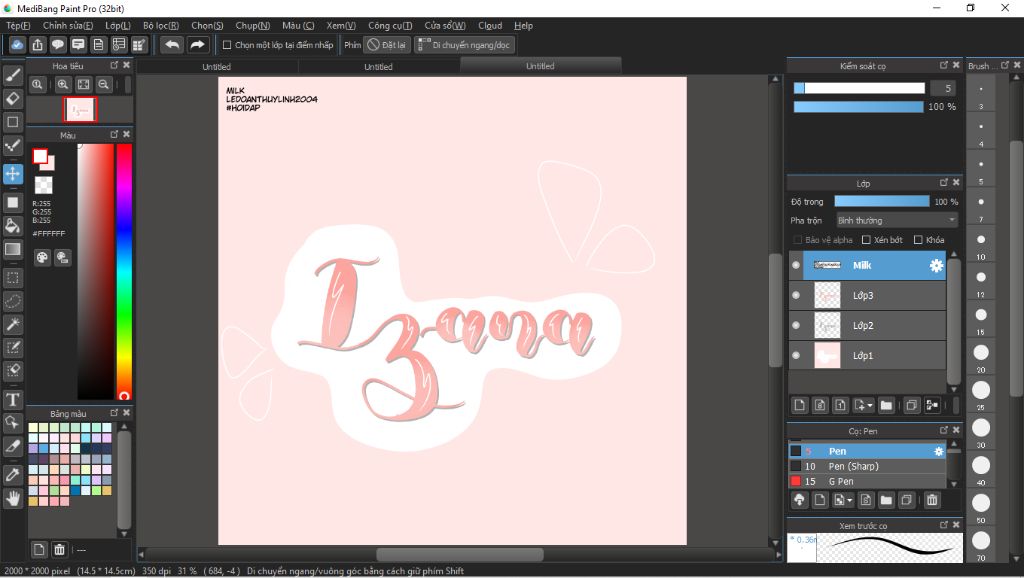Open the Tệp(F) menu
This screenshot has height=578, width=1024.
point(18,25)
